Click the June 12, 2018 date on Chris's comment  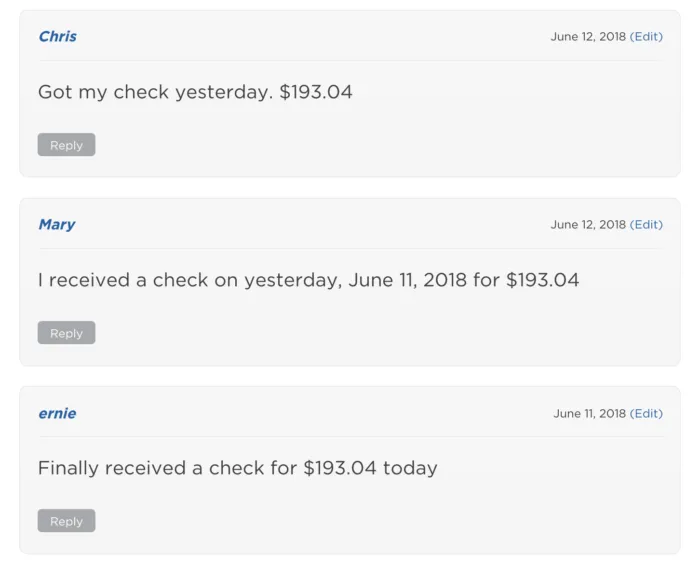point(588,36)
